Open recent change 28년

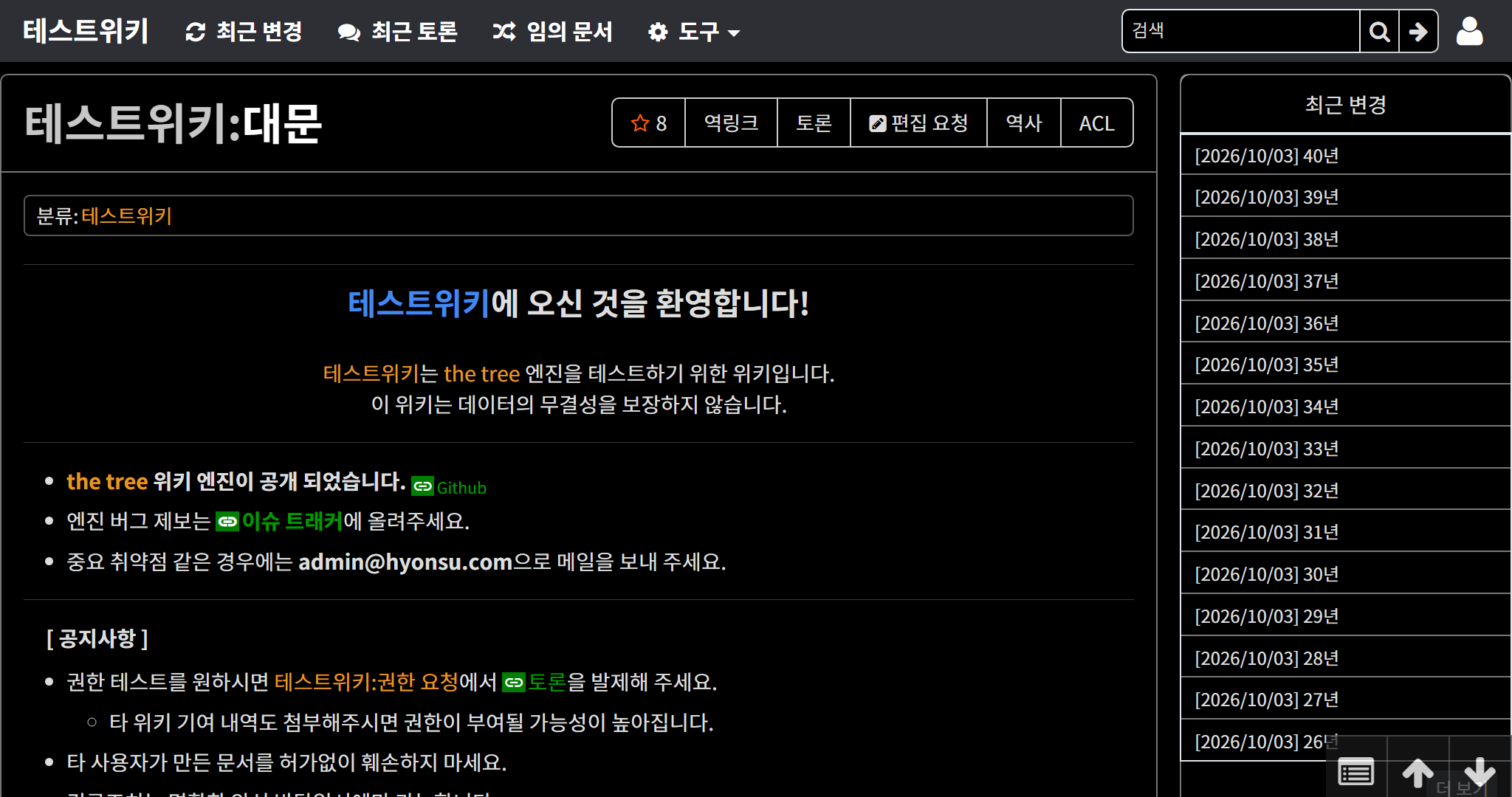[1345, 658]
